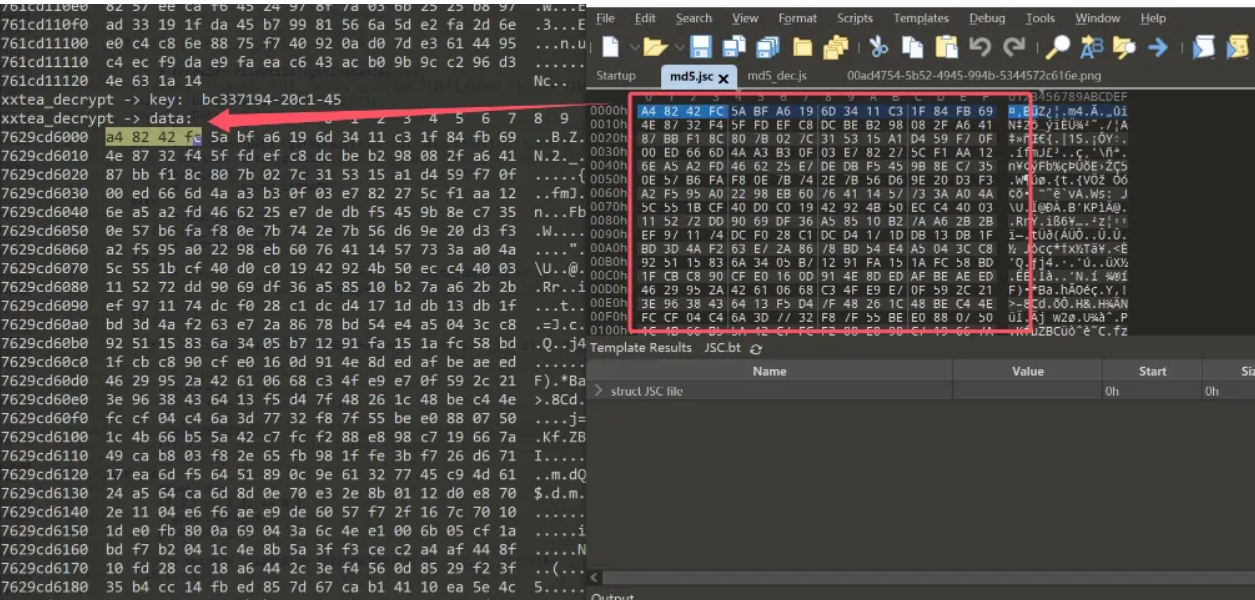Click the Redo arrow icon
Viewport: 1255px width, 600px height.
1014,46
